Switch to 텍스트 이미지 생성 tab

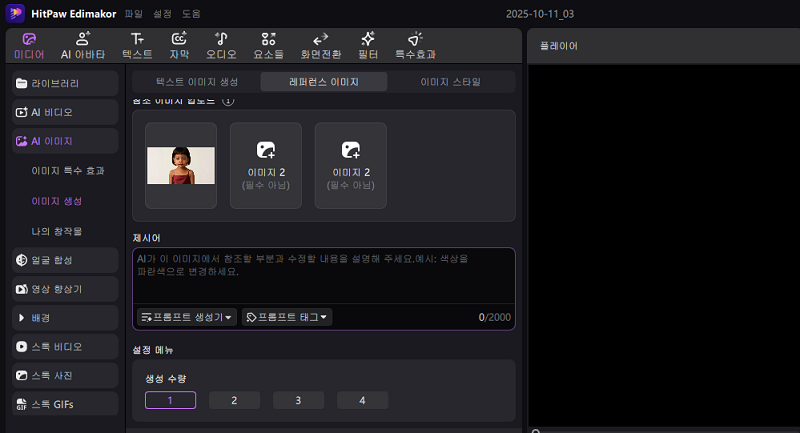point(197,82)
